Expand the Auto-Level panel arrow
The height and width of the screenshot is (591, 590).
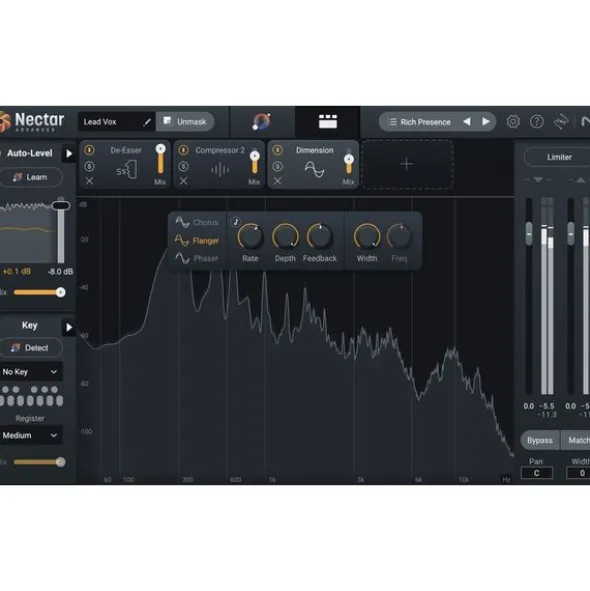[x=69, y=153]
